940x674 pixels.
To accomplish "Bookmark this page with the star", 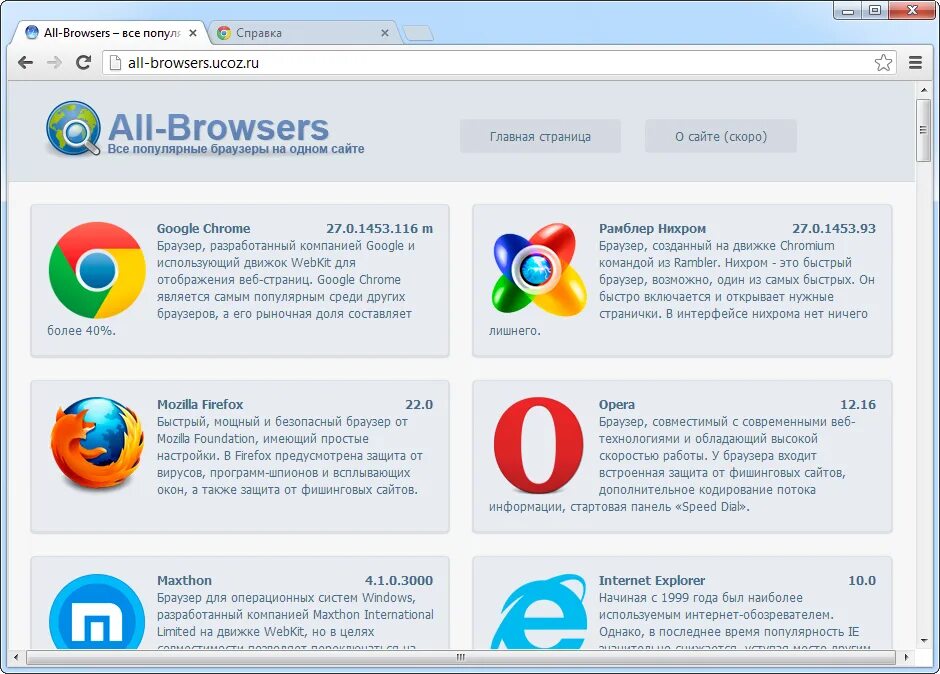I will point(883,62).
